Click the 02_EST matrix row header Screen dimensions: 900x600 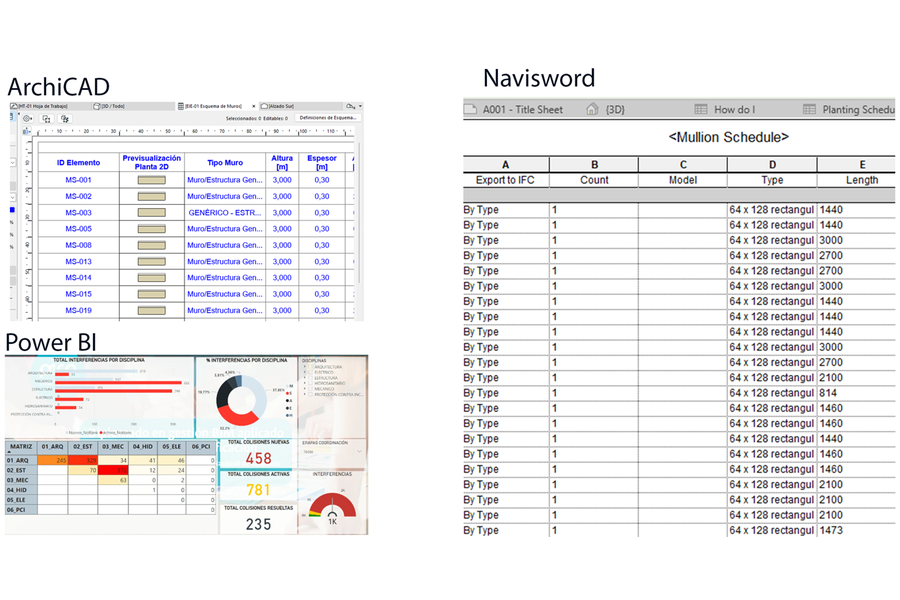[x=21, y=470]
